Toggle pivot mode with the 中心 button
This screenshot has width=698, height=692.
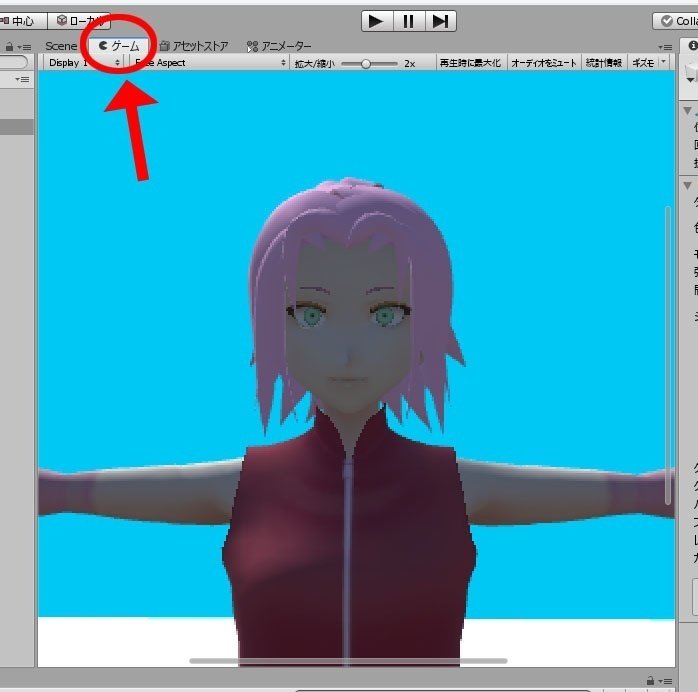click(x=21, y=21)
